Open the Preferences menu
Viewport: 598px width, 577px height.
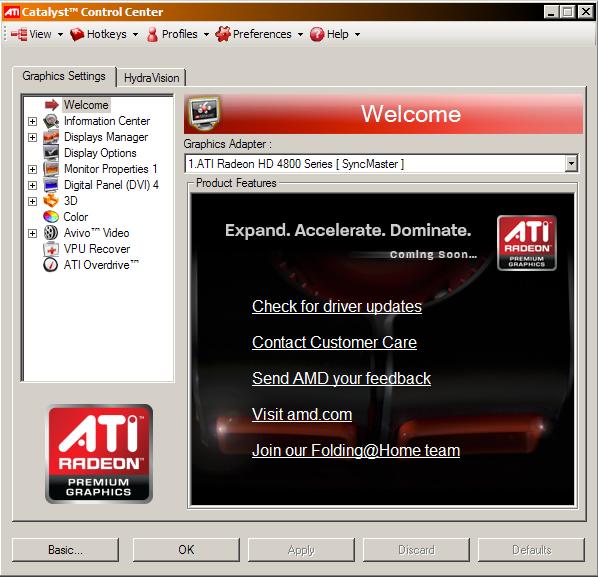click(260, 34)
